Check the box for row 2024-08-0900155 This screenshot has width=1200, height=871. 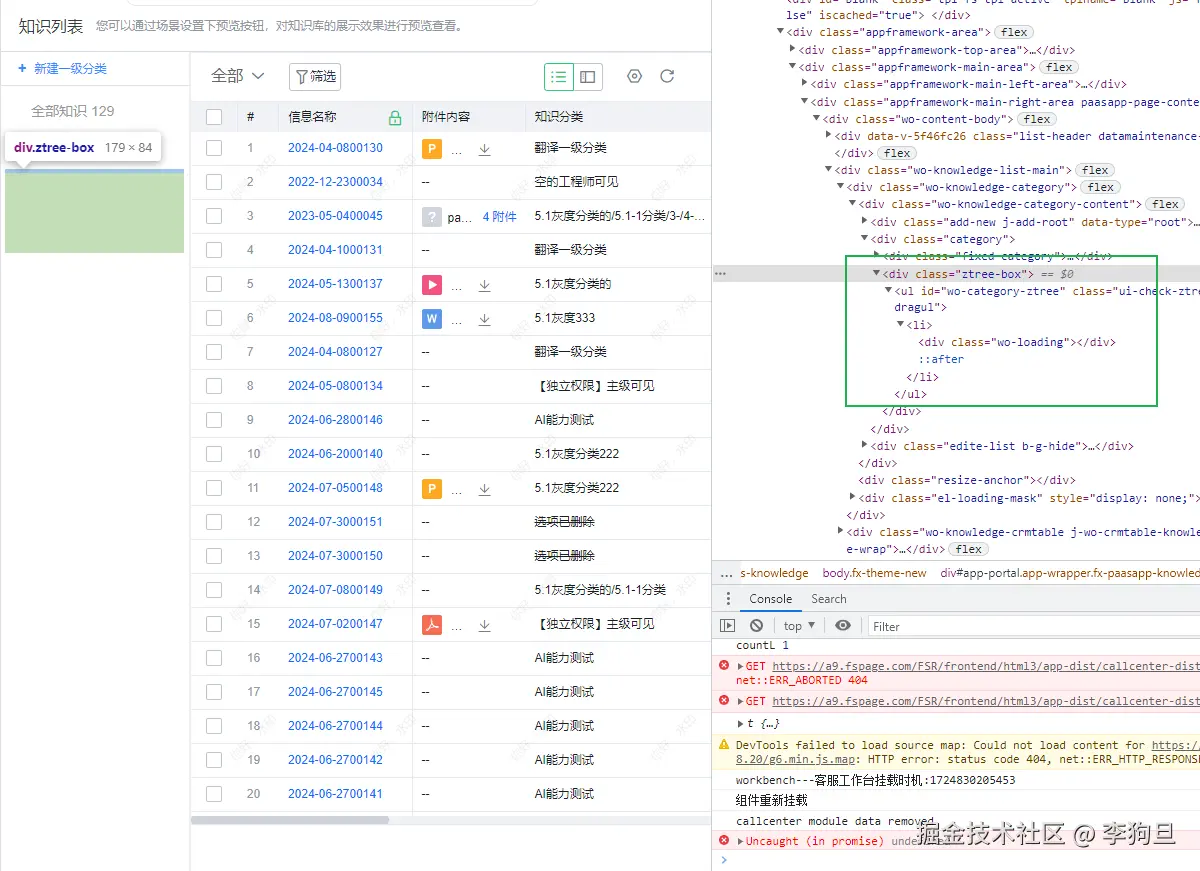coord(214,318)
